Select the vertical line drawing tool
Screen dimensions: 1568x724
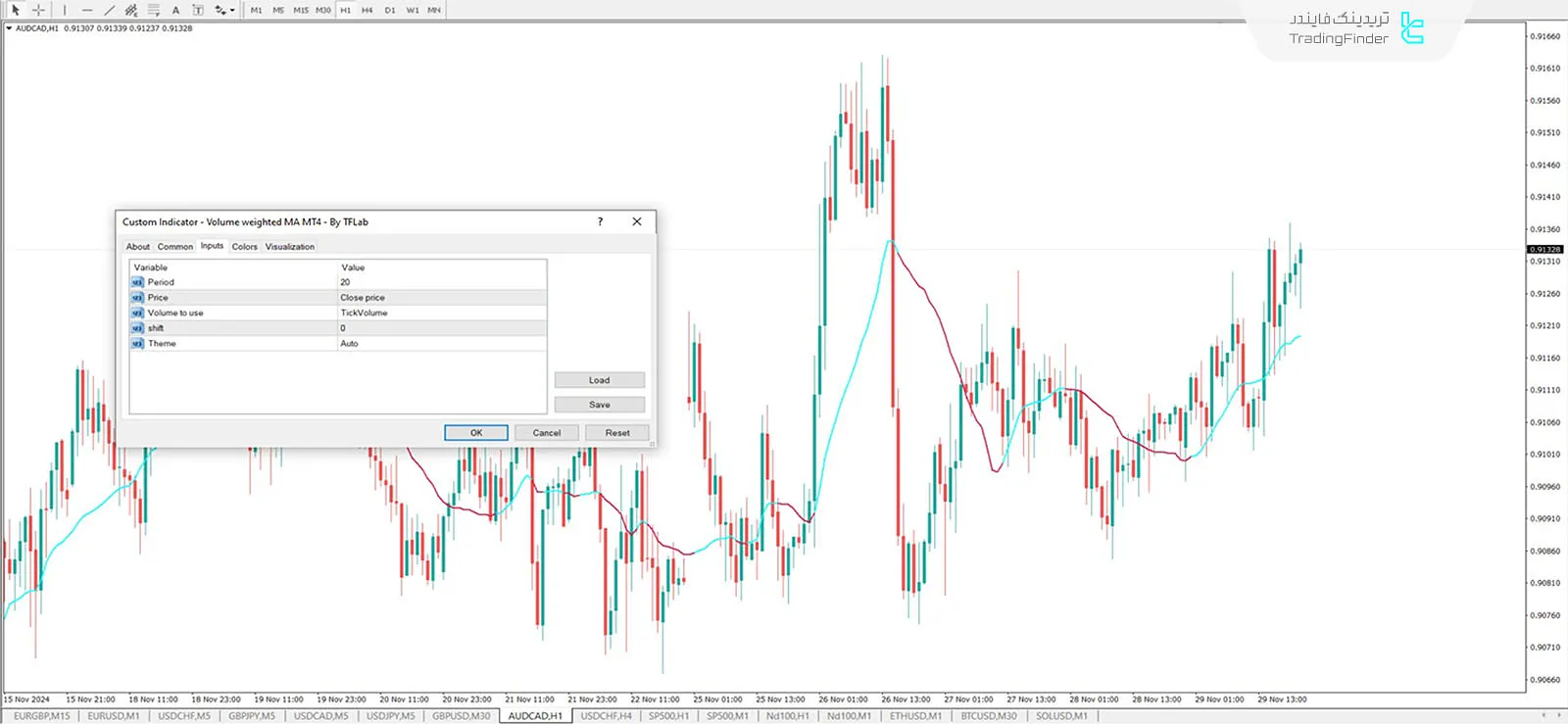pos(65,10)
